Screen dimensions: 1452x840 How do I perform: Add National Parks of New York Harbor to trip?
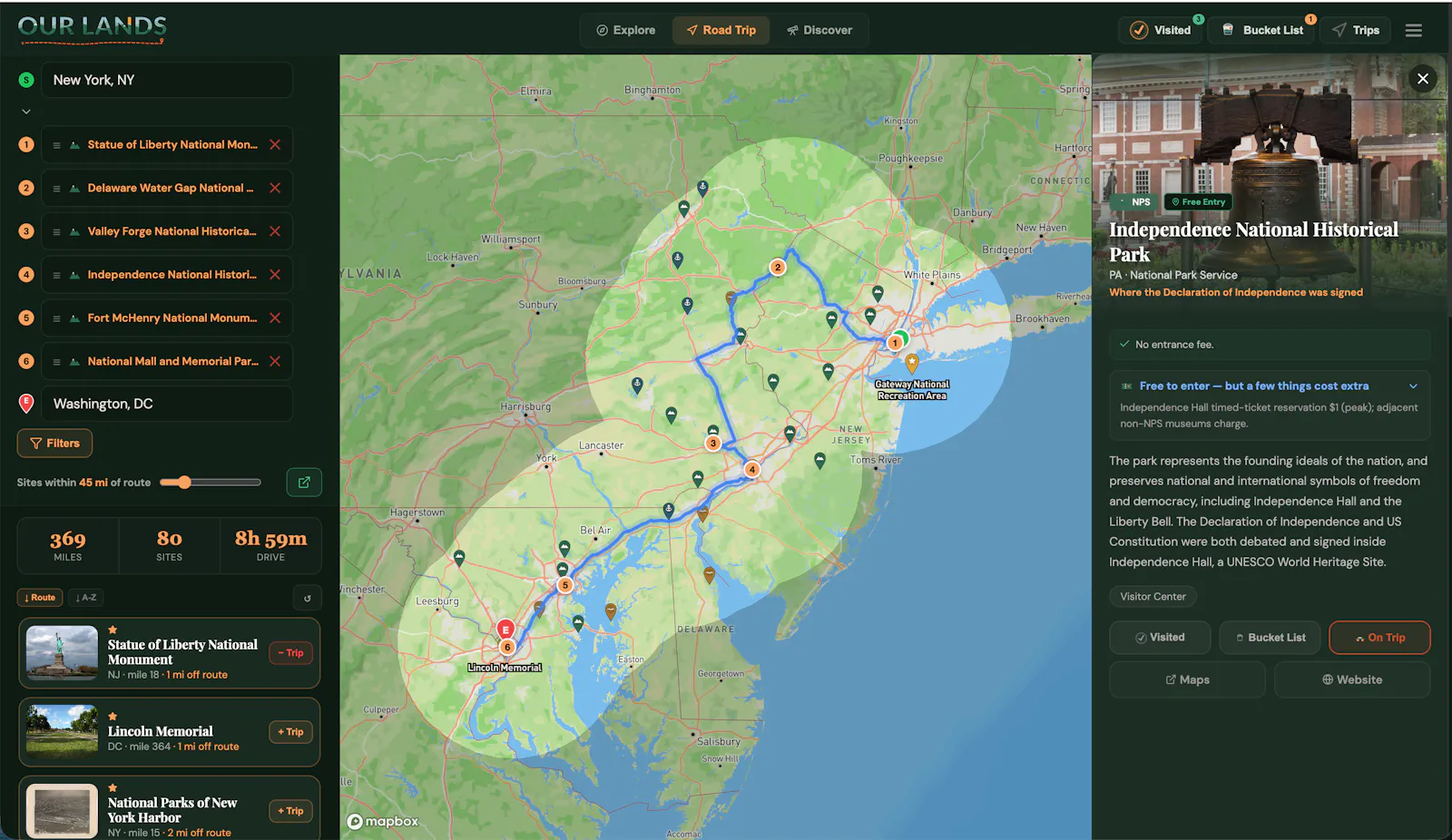coord(291,811)
